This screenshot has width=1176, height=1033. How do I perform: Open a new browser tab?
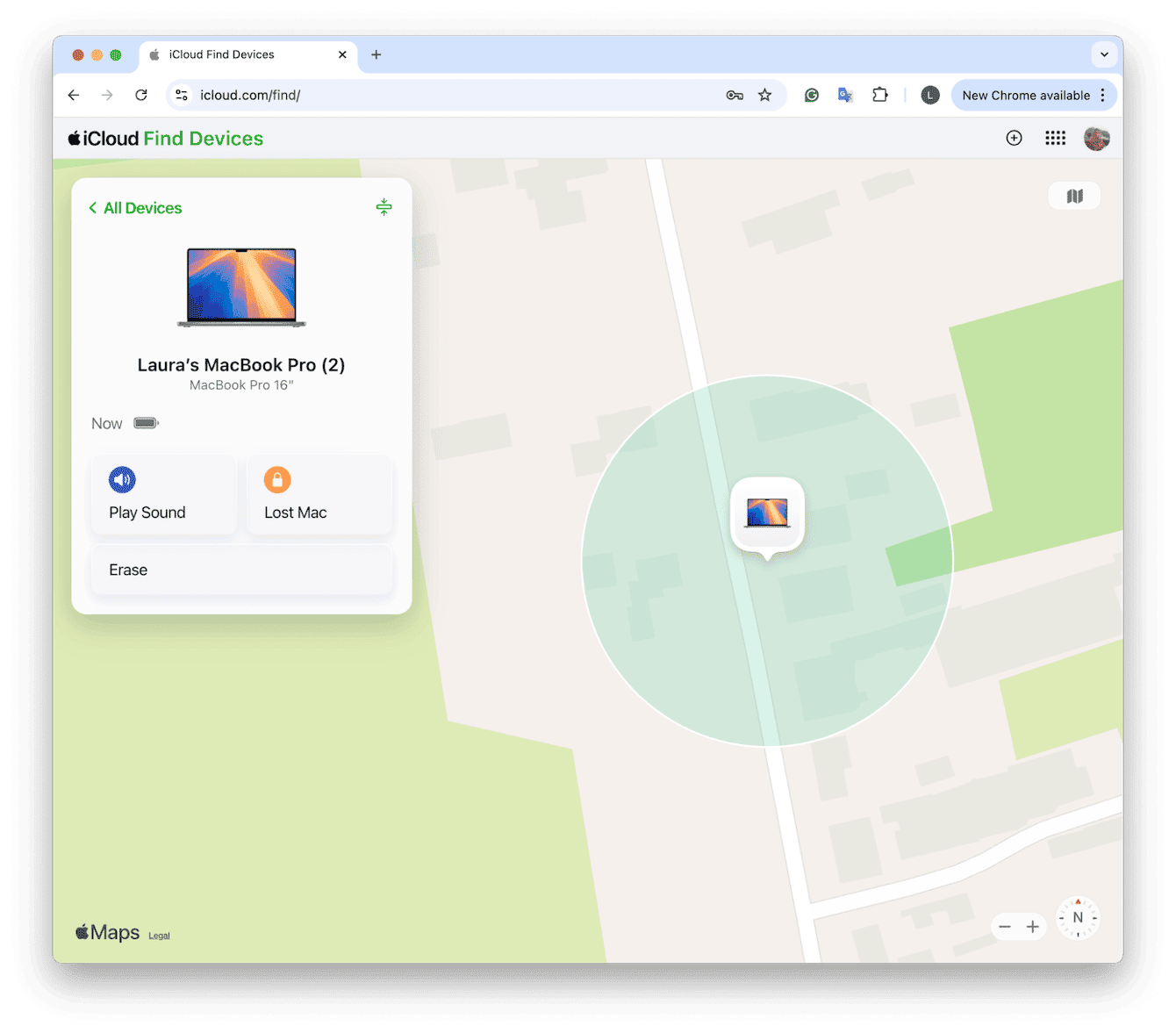pyautogui.click(x=376, y=54)
